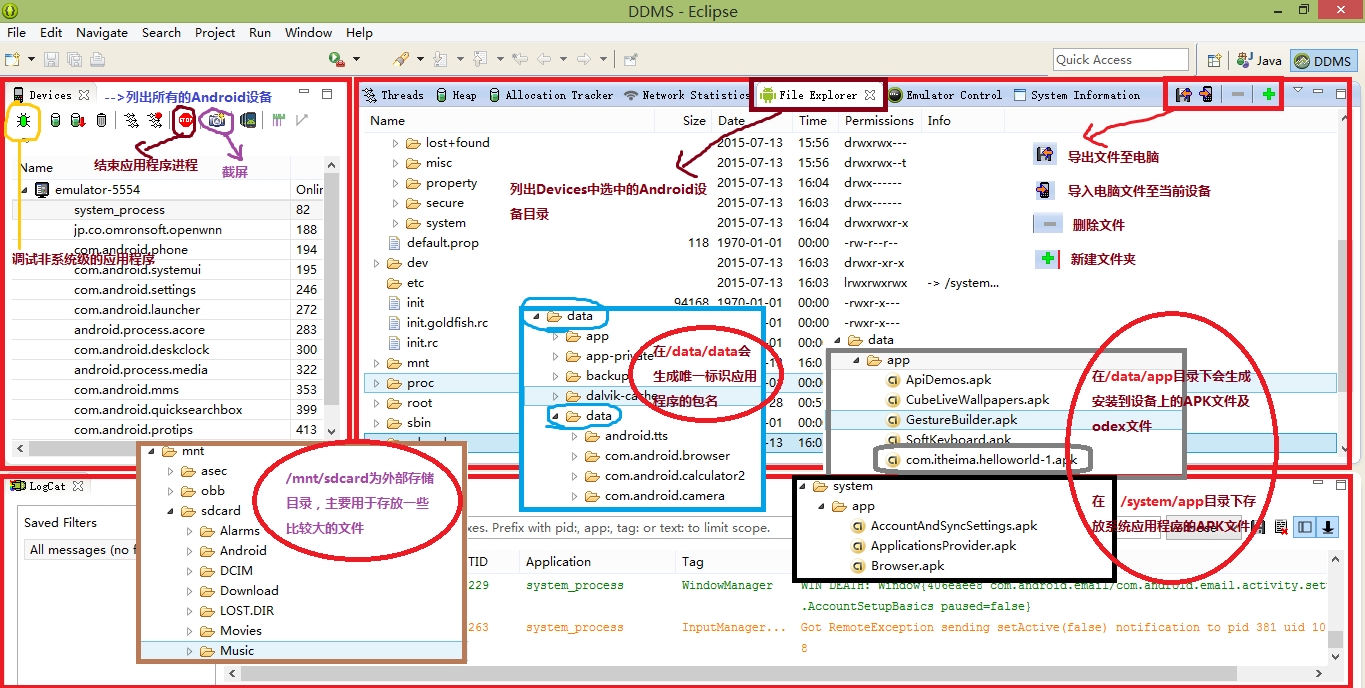Expand the misc folder in File Explorer
Image resolution: width=1365 pixels, height=688 pixels.
[x=395, y=163]
